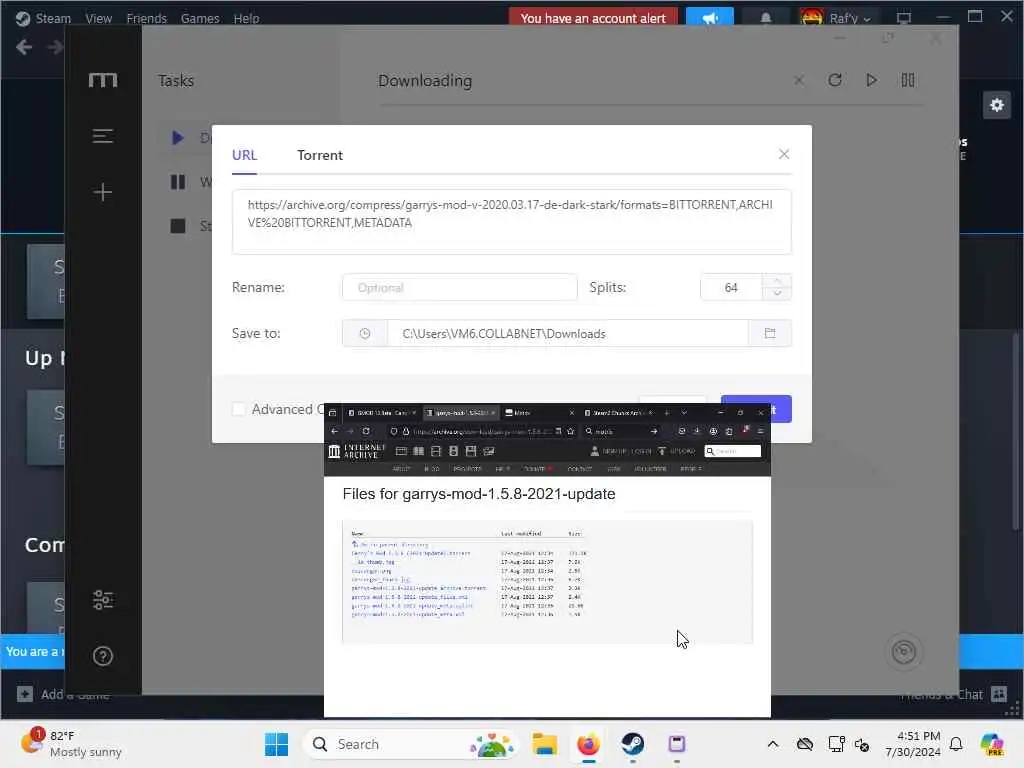Image resolution: width=1024 pixels, height=768 pixels.
Task: Click the Motrix logo in the sidebar
Action: tap(103, 80)
